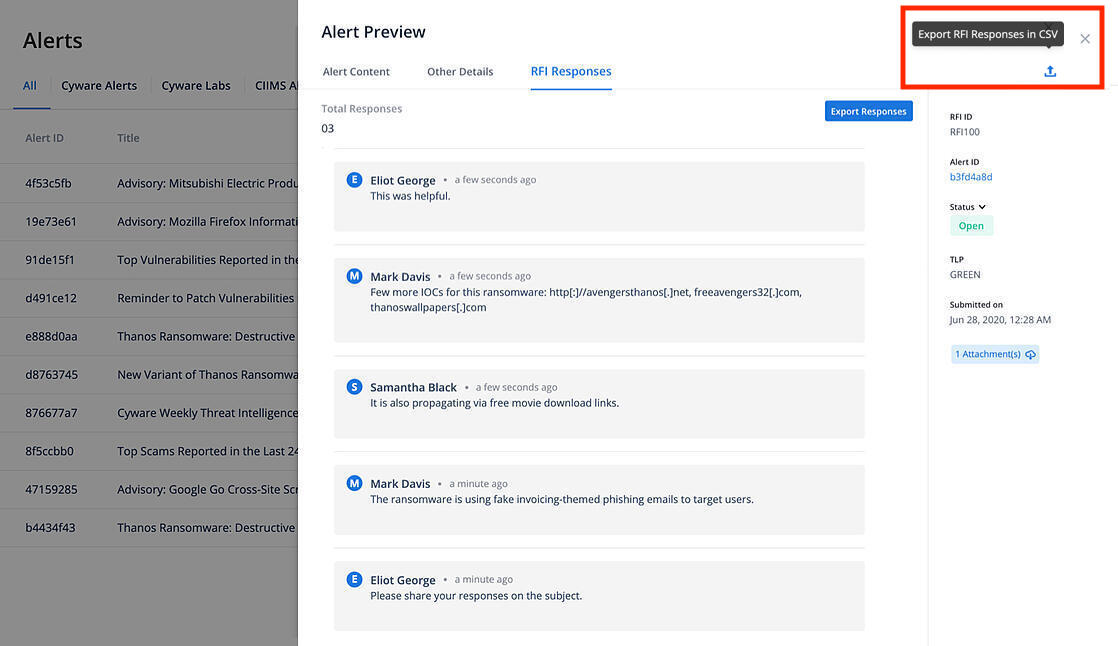Click the export upload icon

(x=1050, y=72)
